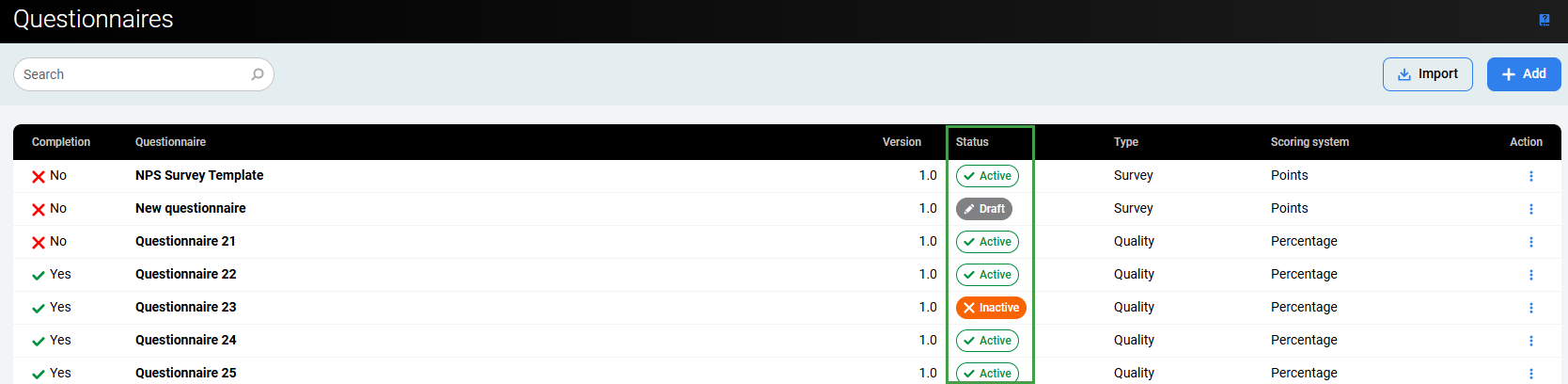Open the Questionnaire 22 entry
This screenshot has width=1568, height=384.
tap(185, 275)
